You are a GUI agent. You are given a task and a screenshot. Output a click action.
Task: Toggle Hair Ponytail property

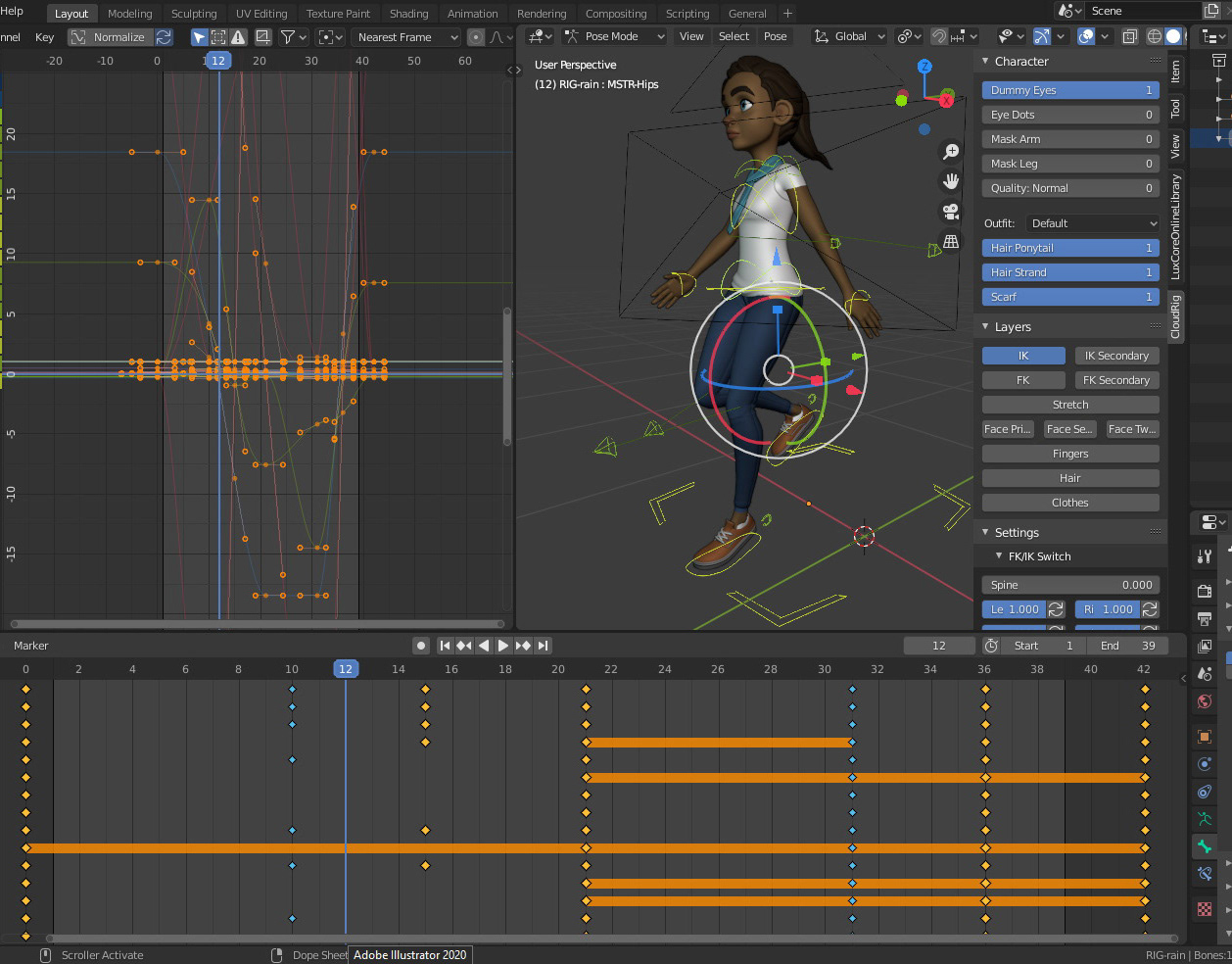tap(1070, 248)
